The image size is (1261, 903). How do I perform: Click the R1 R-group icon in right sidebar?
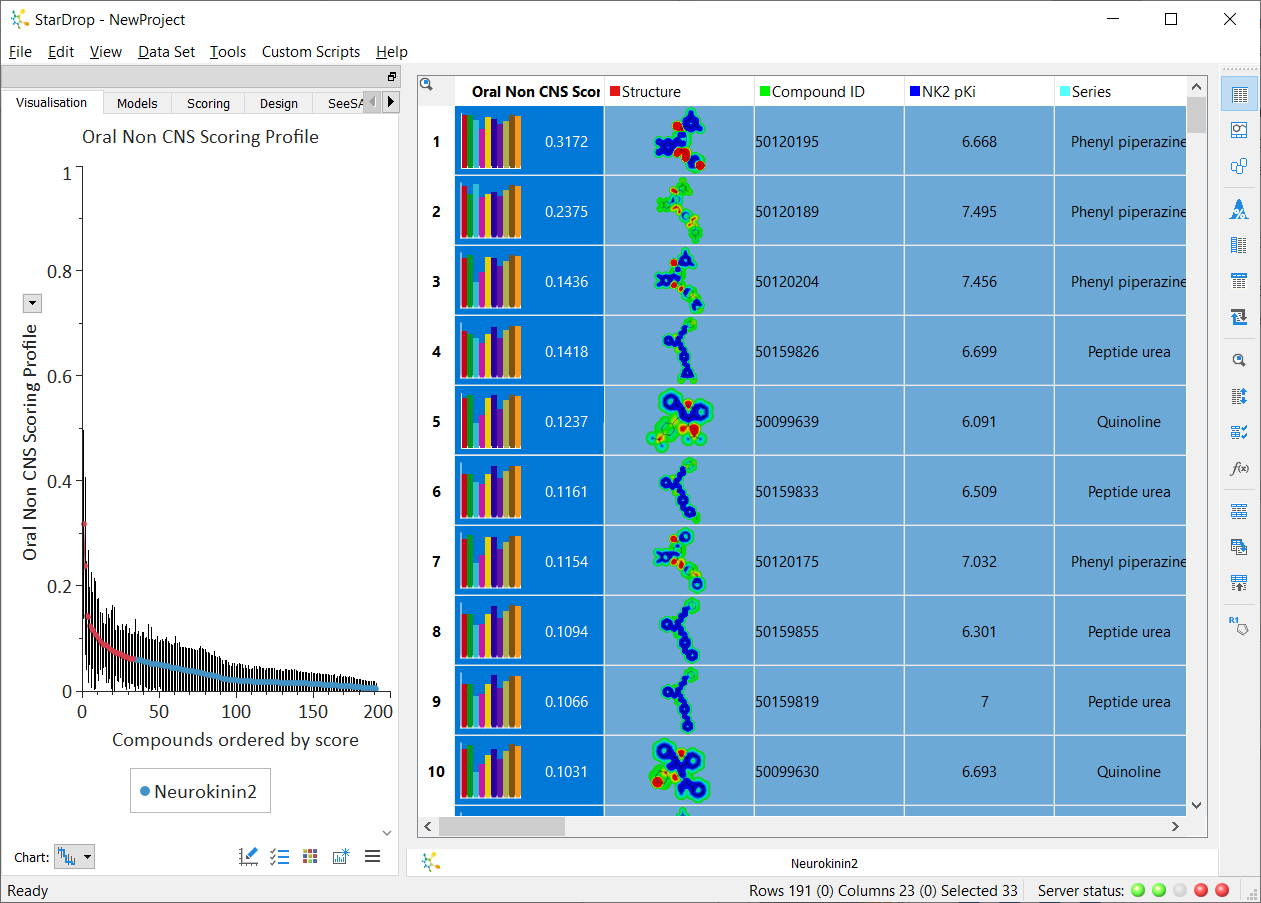pos(1240,626)
